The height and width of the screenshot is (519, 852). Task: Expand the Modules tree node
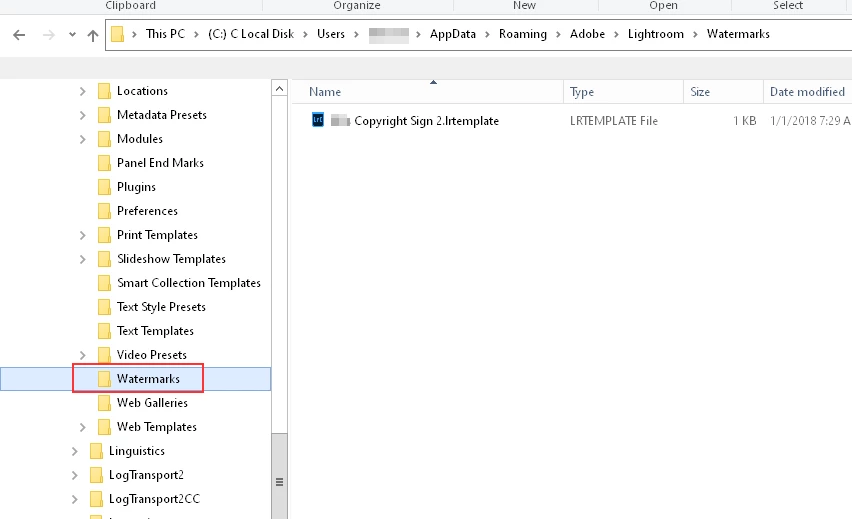(x=83, y=139)
